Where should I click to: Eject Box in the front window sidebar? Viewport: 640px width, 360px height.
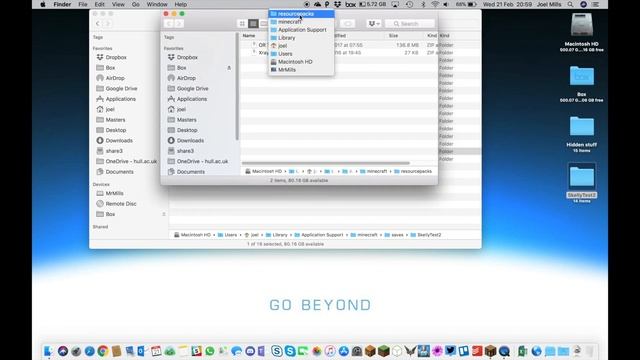click(x=229, y=68)
